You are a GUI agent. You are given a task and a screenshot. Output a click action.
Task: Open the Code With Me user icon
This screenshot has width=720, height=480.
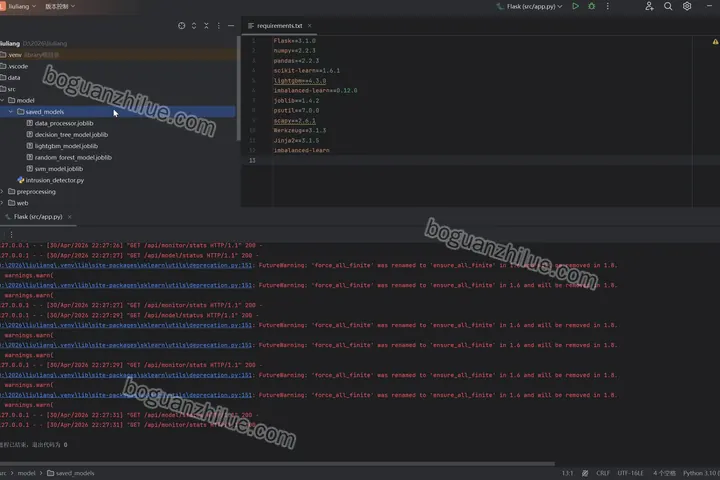(649, 6)
